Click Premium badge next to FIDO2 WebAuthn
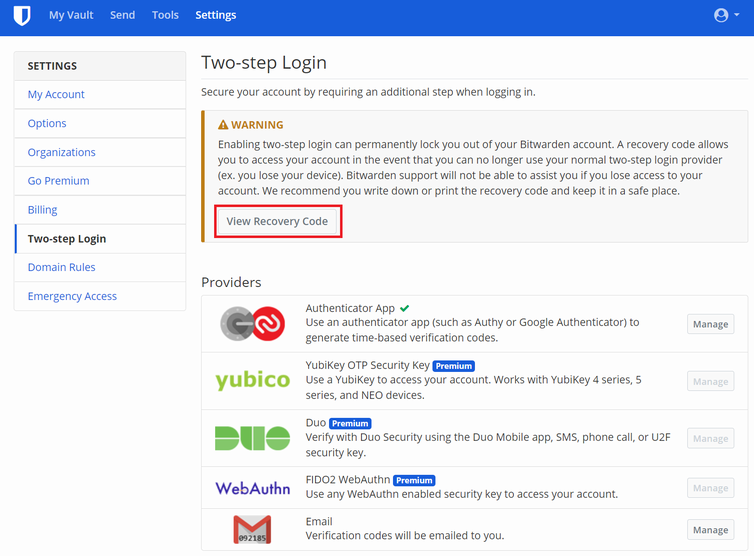754x556 pixels. [414, 480]
